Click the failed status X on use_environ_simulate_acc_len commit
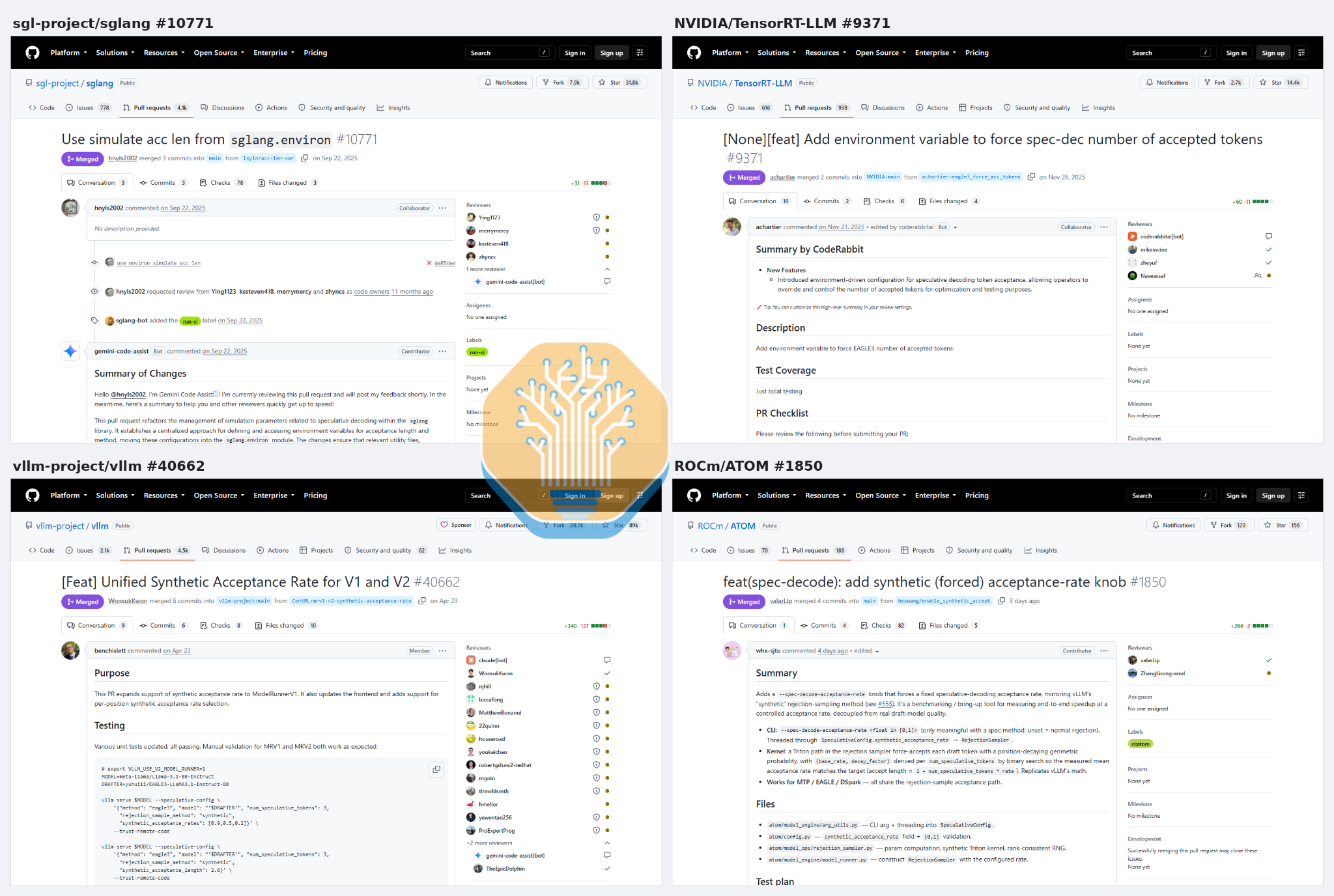 pyautogui.click(x=429, y=263)
